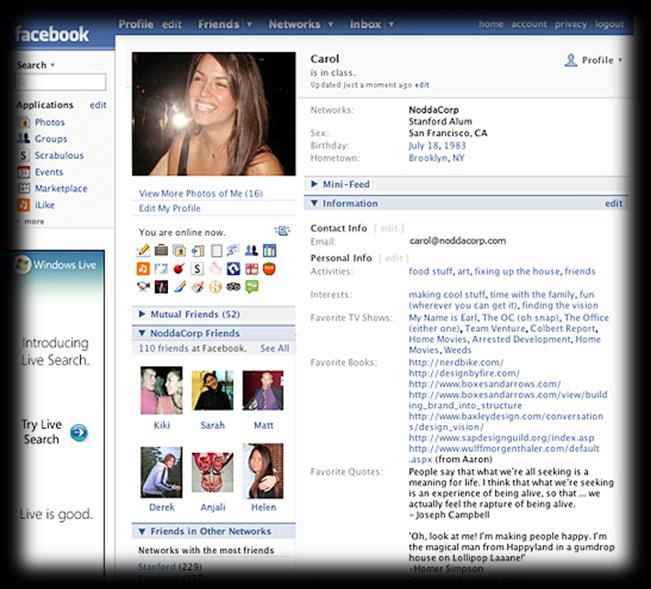This screenshot has width=651, height=589.
Task: Click the red cherry icon in app grid
Action: pos(179,269)
